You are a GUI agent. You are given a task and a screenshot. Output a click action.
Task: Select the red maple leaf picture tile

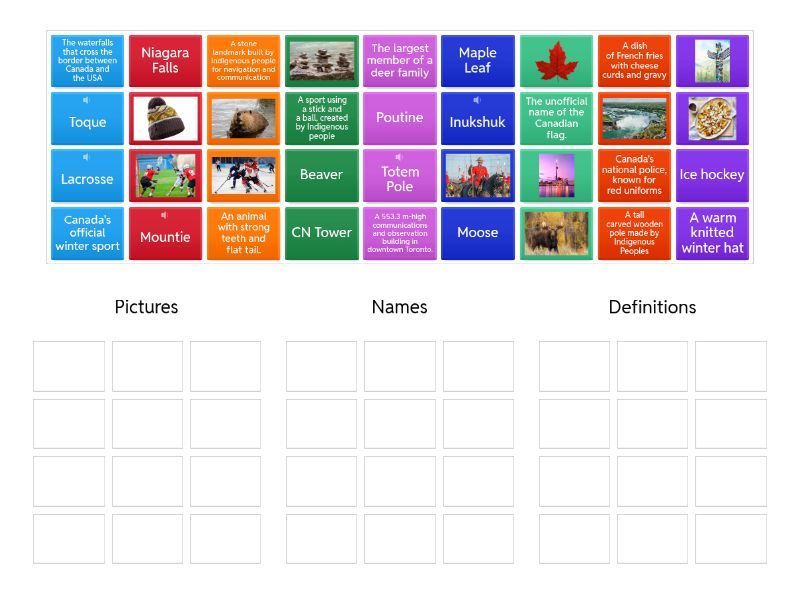(x=556, y=62)
